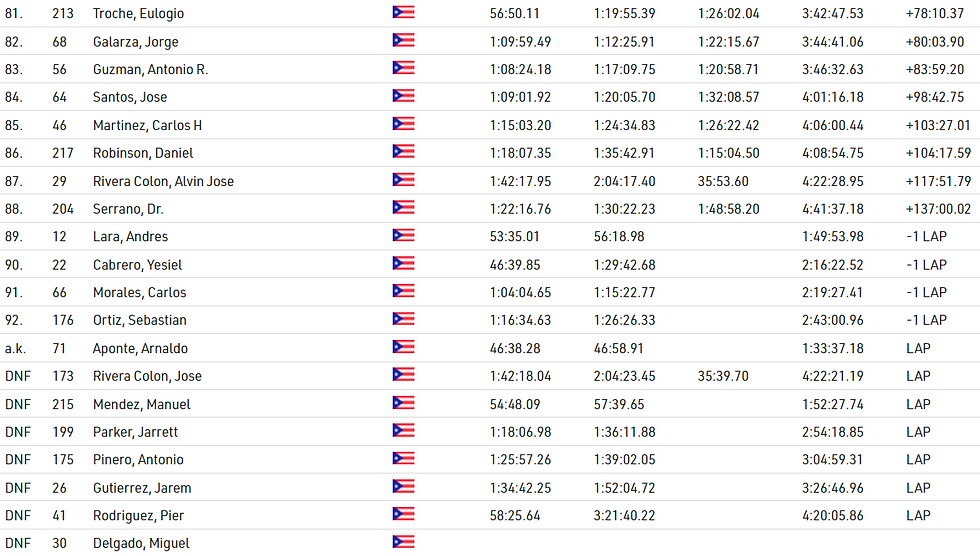Click the flag next to Lara, Andres
Viewport: 980px width, 556px height.
click(x=403, y=236)
